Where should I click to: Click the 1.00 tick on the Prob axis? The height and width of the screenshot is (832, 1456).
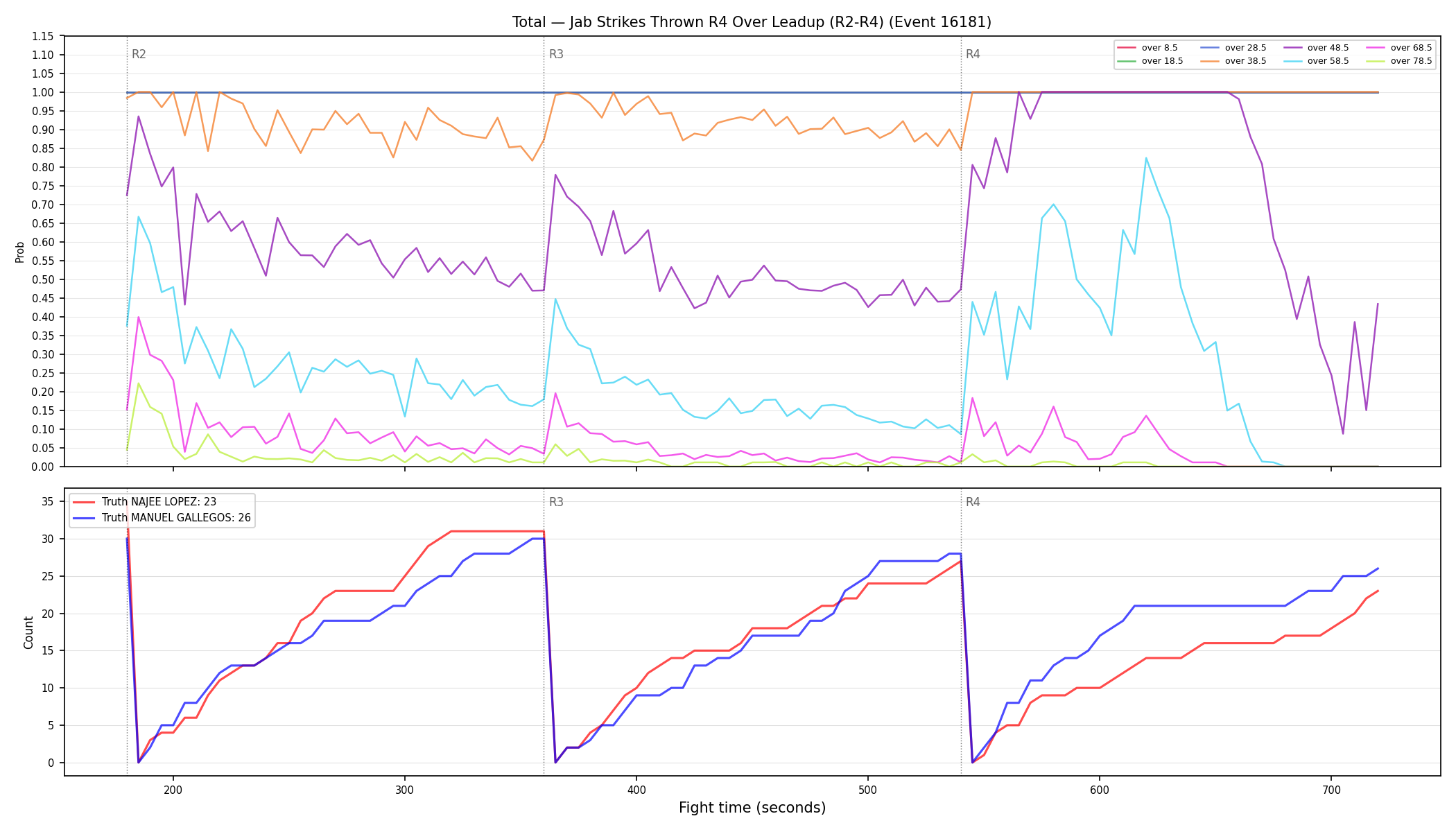(x=43, y=92)
